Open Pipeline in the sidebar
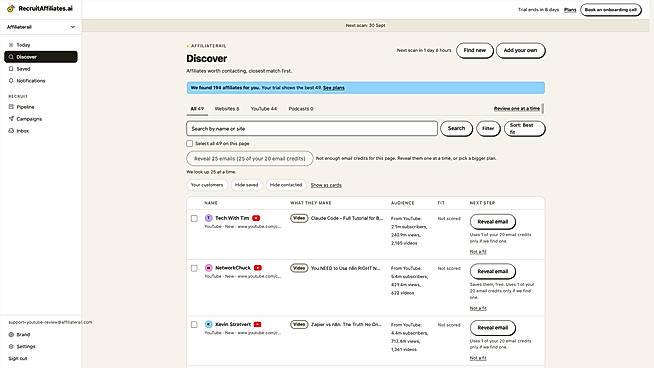 pos(41,107)
